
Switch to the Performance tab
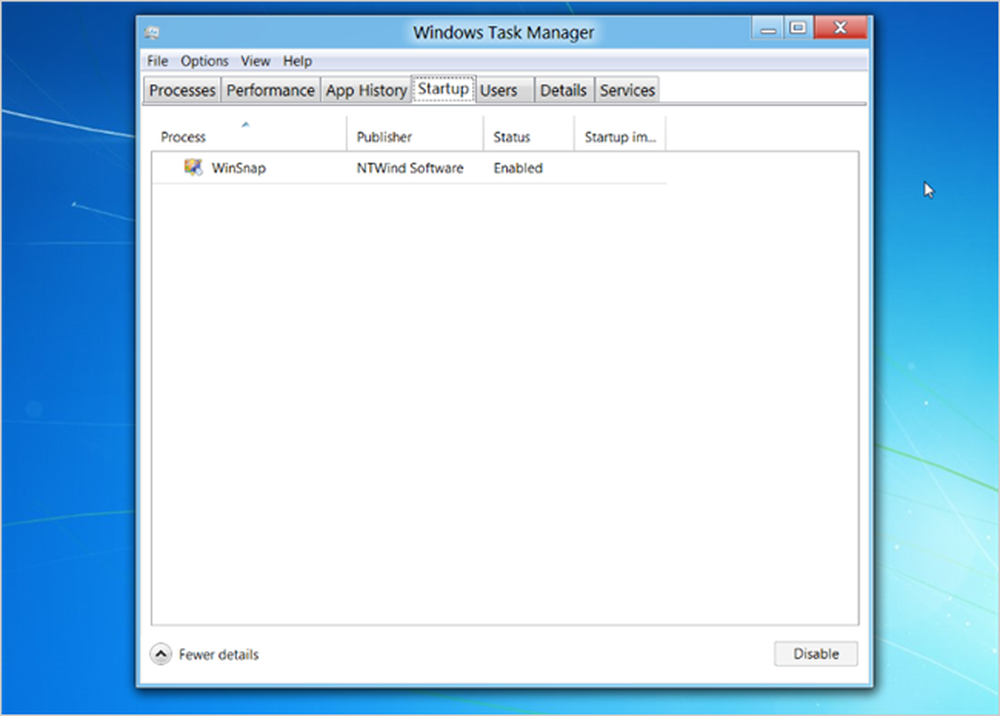click(270, 91)
